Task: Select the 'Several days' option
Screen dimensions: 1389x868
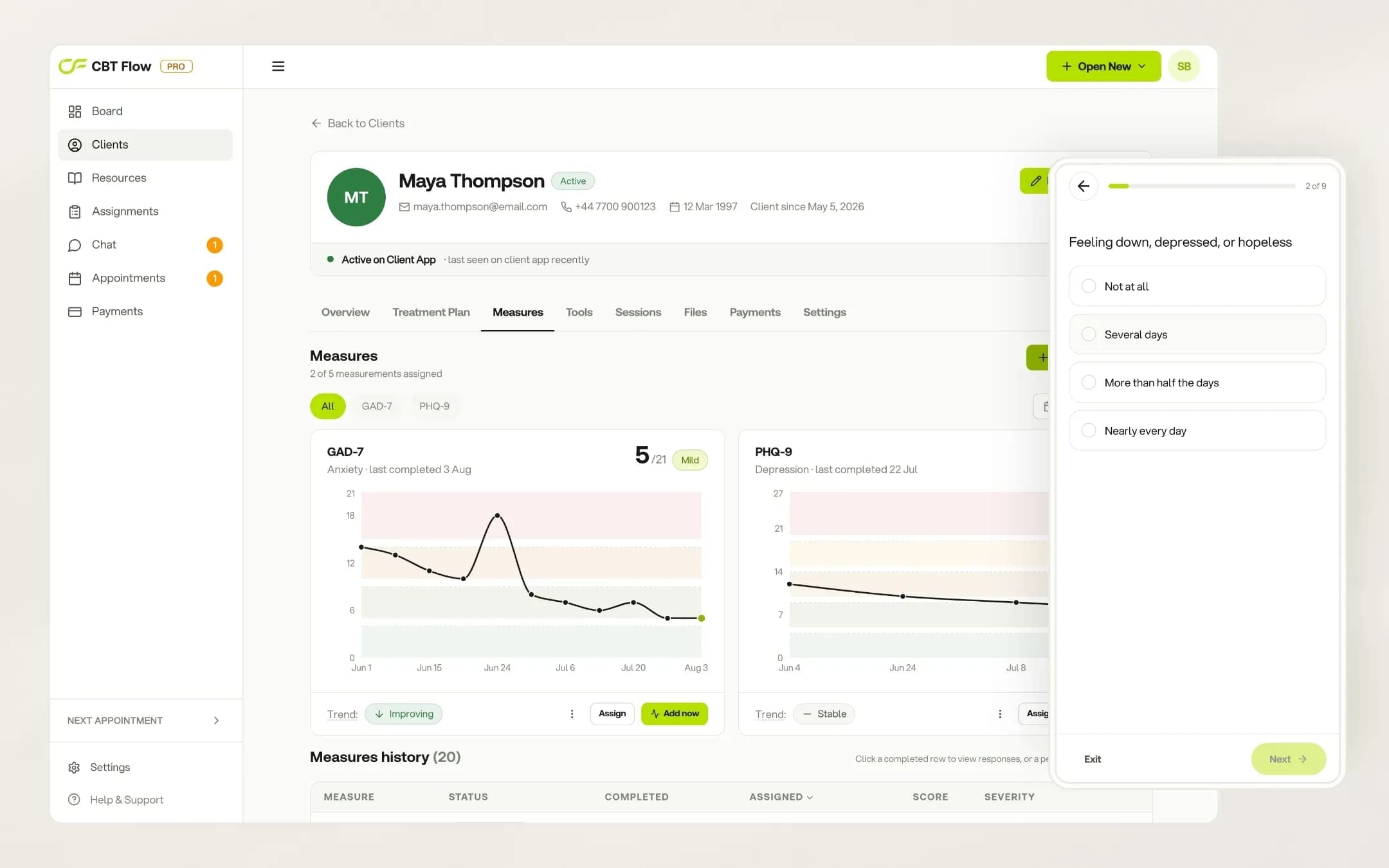Action: [1197, 334]
